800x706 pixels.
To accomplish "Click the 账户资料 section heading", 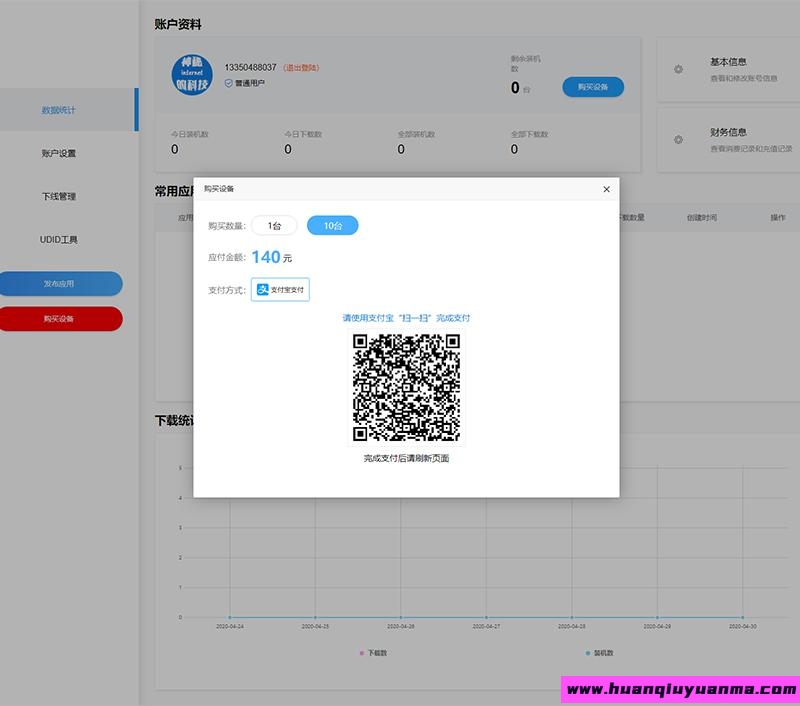I will point(178,24).
